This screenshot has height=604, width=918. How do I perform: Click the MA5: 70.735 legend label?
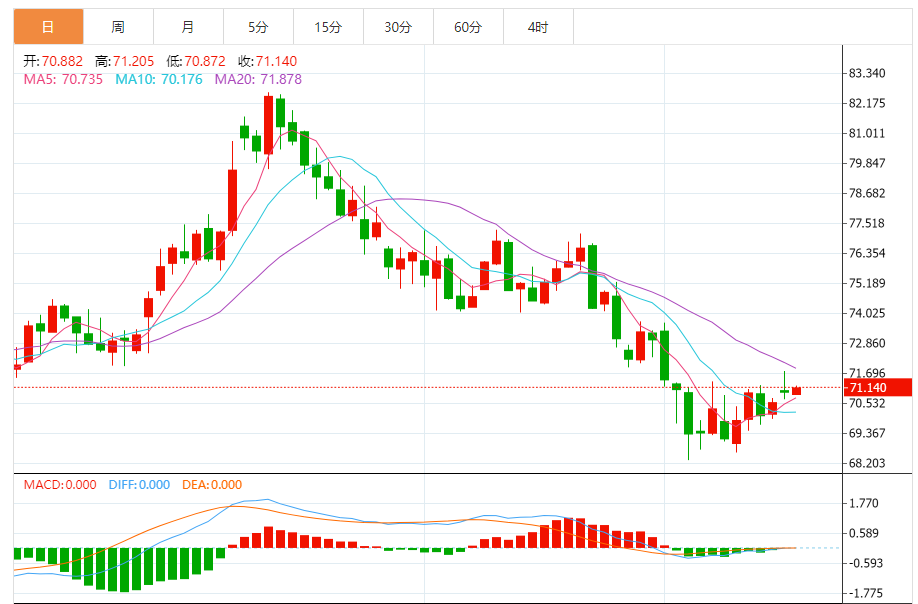63,80
